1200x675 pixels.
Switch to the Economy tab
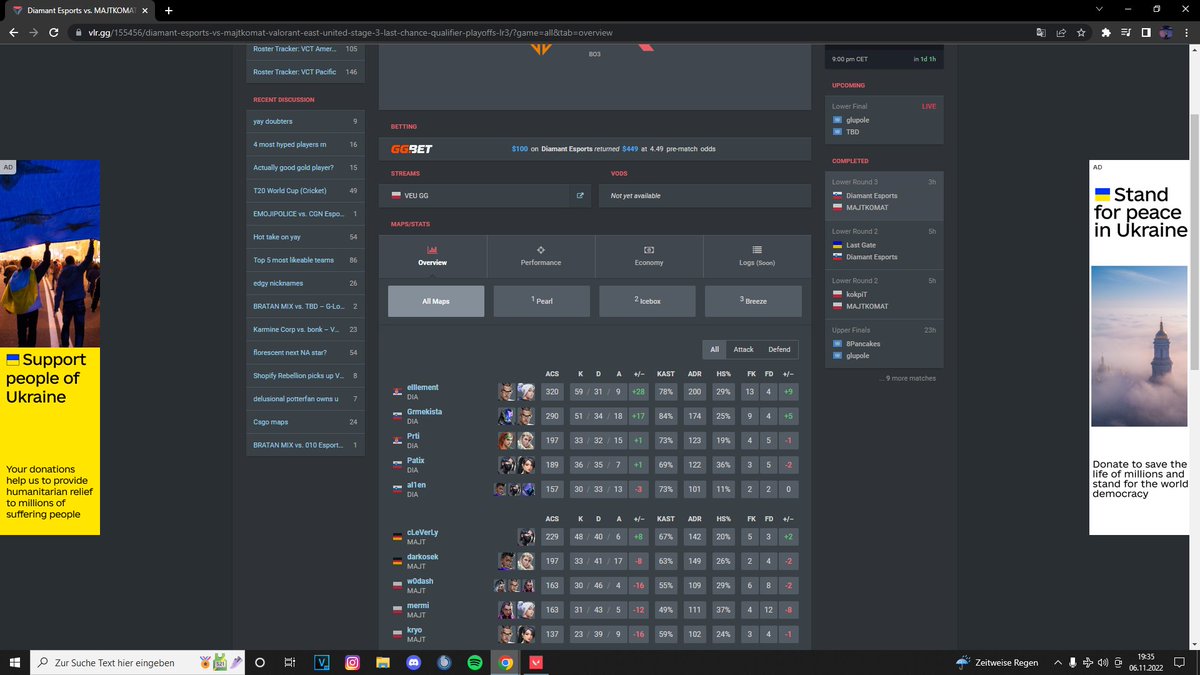(x=648, y=256)
